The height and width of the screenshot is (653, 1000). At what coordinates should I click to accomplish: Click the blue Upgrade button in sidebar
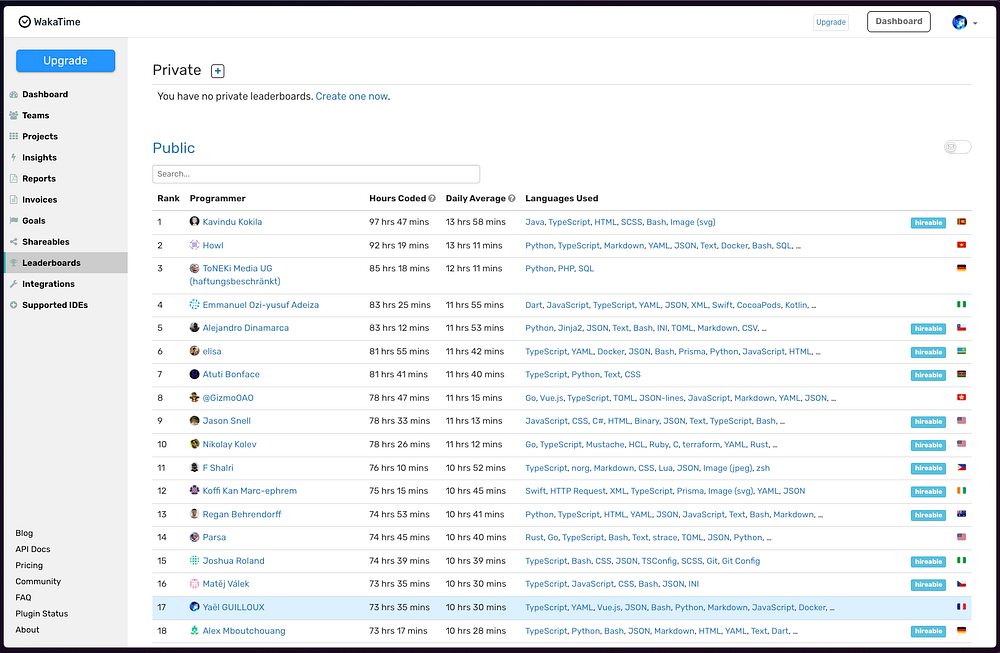point(66,61)
